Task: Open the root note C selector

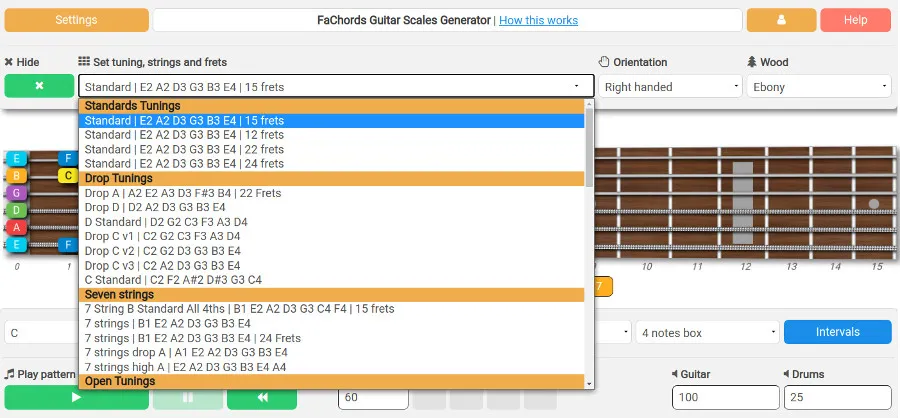Action: 41,332
